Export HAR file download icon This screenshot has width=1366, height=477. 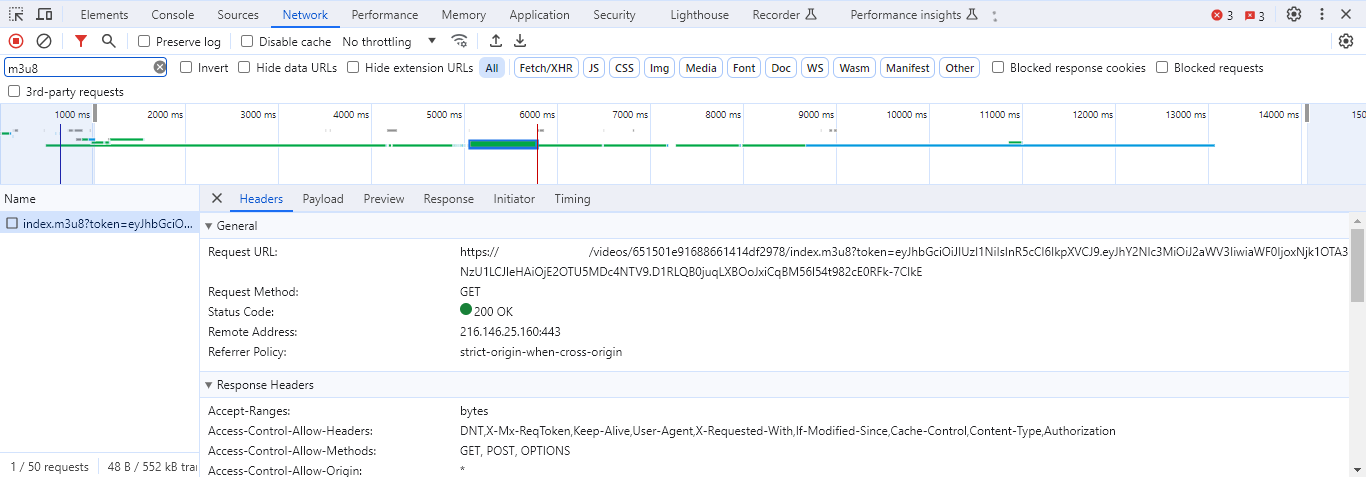tap(520, 41)
